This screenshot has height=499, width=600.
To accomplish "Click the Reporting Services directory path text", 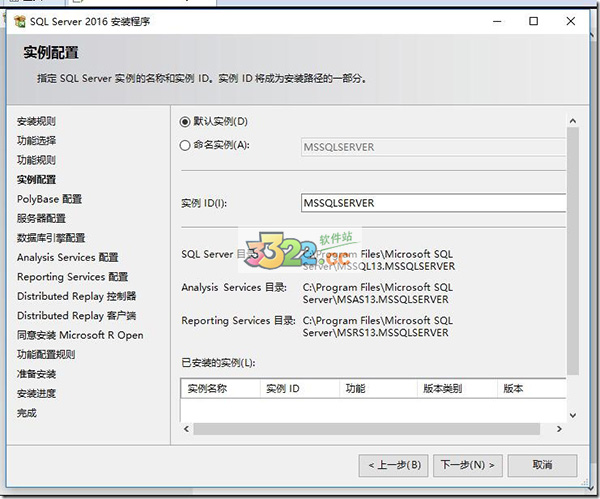I will coord(378,327).
